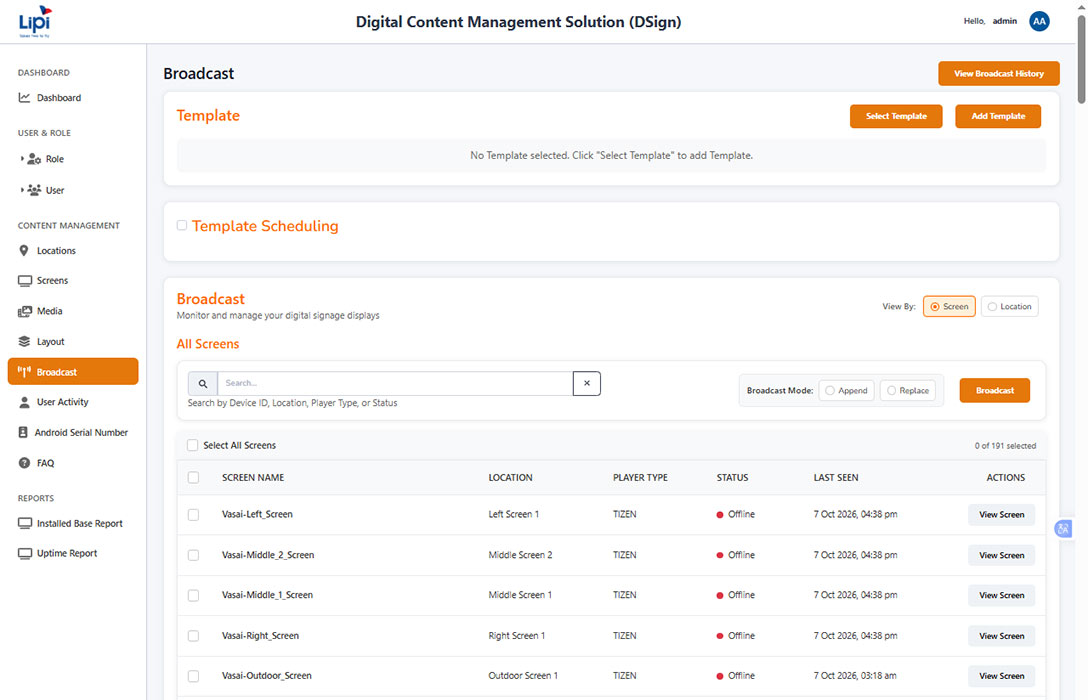Click the page vertical scrollbar
Viewport: 1088px width, 700px height.
pos(1081,59)
